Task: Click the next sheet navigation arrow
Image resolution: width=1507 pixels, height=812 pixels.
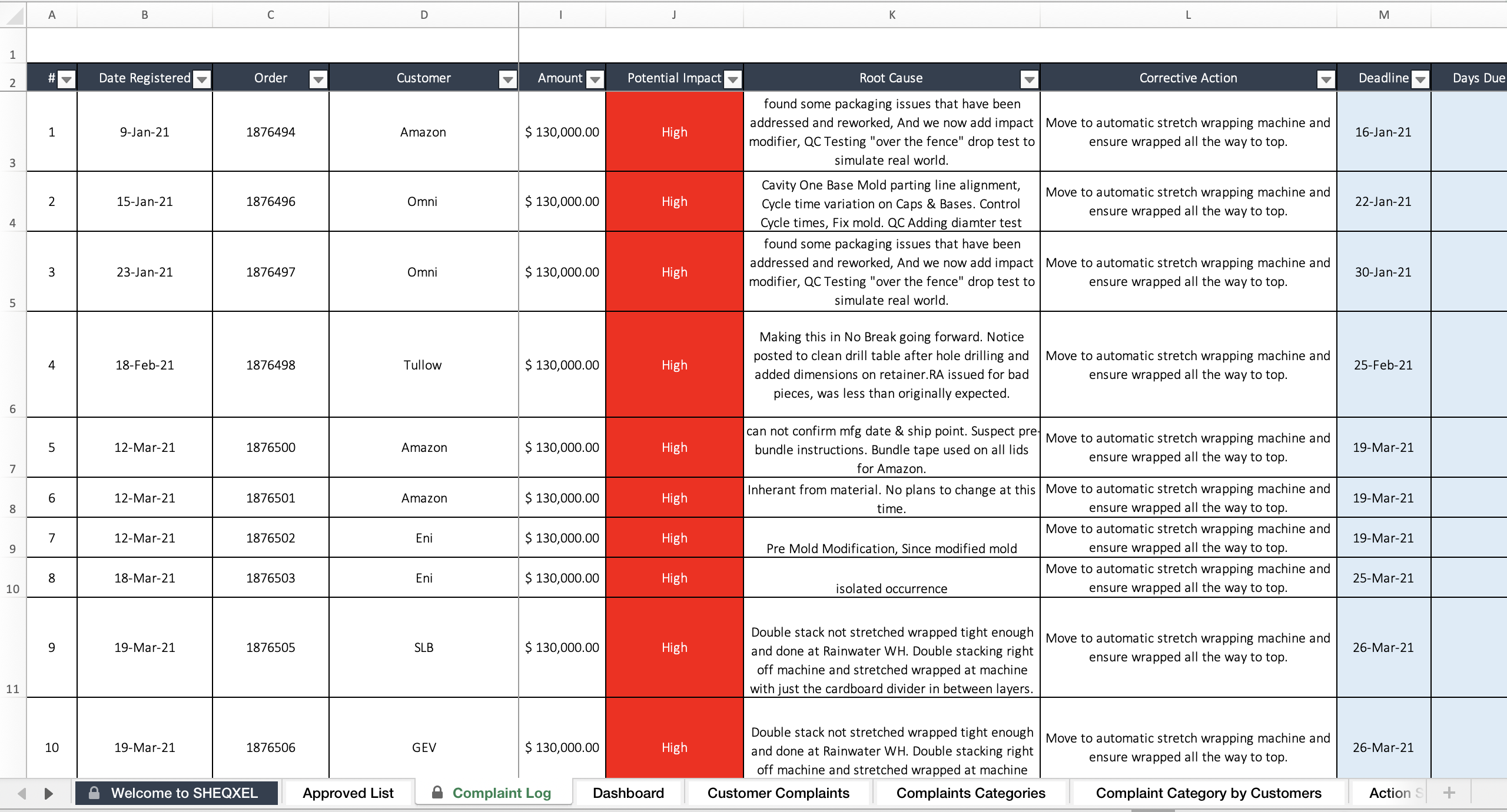Action: tap(49, 793)
